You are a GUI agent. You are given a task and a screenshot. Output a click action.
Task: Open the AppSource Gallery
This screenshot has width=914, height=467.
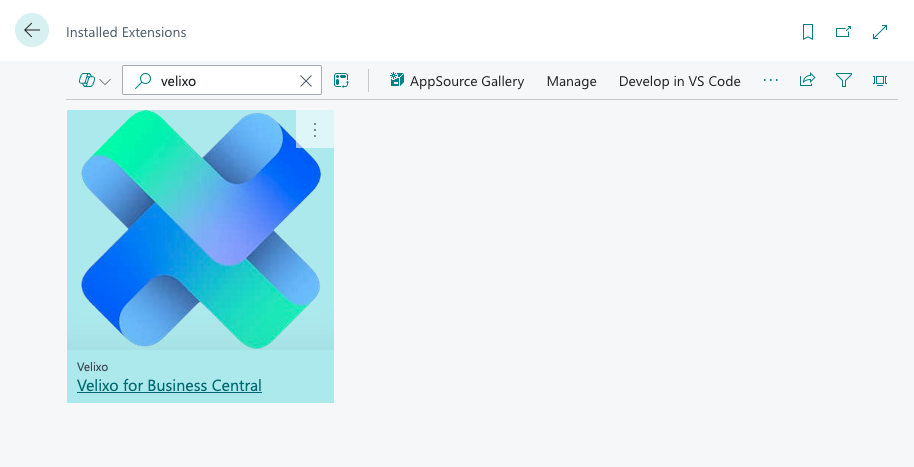(x=457, y=81)
